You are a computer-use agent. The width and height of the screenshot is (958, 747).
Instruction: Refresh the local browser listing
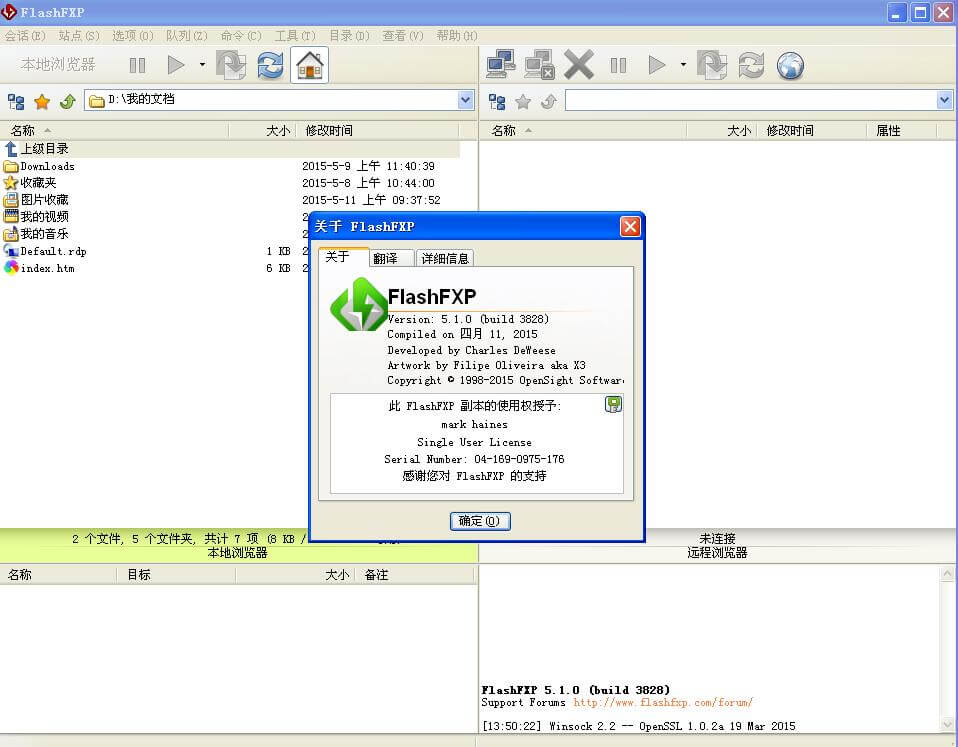tap(270, 65)
